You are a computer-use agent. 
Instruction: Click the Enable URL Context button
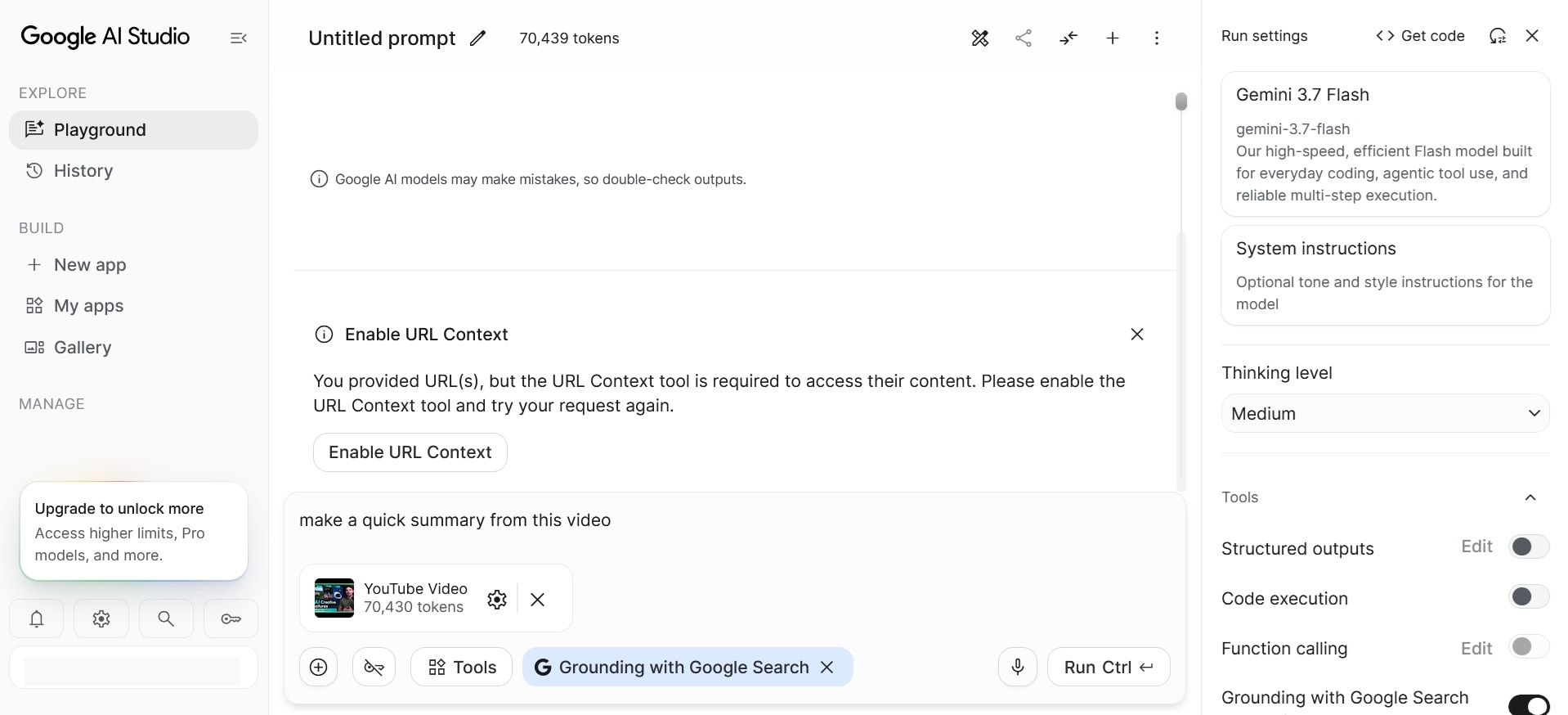pyautogui.click(x=410, y=452)
